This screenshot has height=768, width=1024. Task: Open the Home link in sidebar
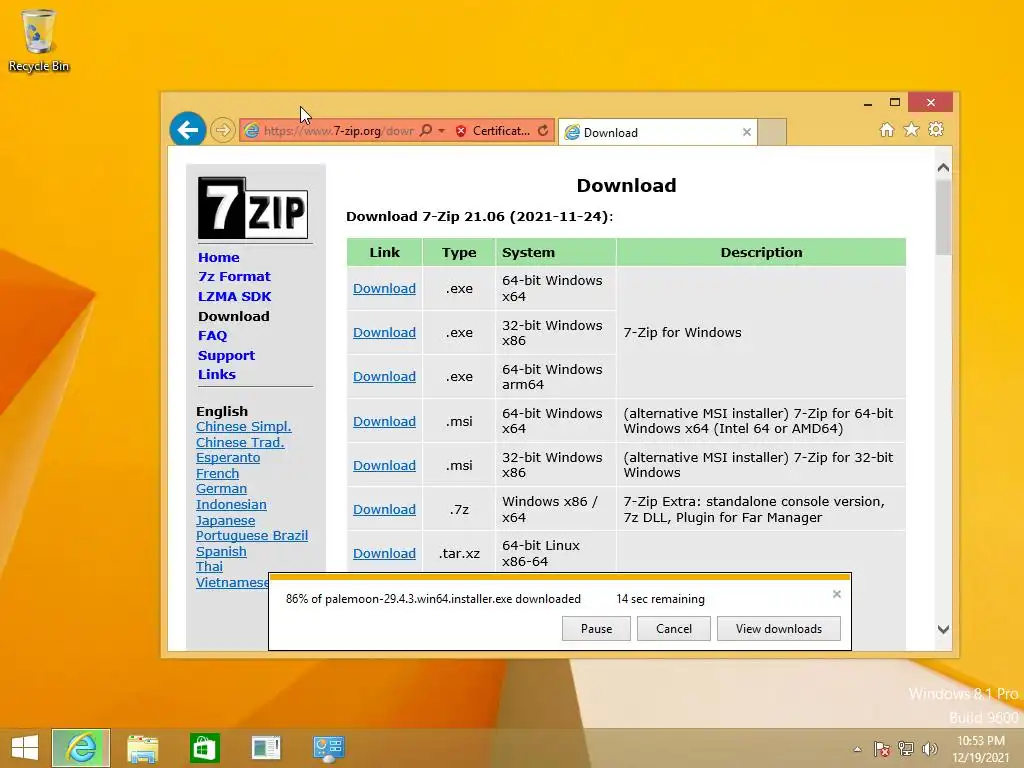tap(219, 257)
